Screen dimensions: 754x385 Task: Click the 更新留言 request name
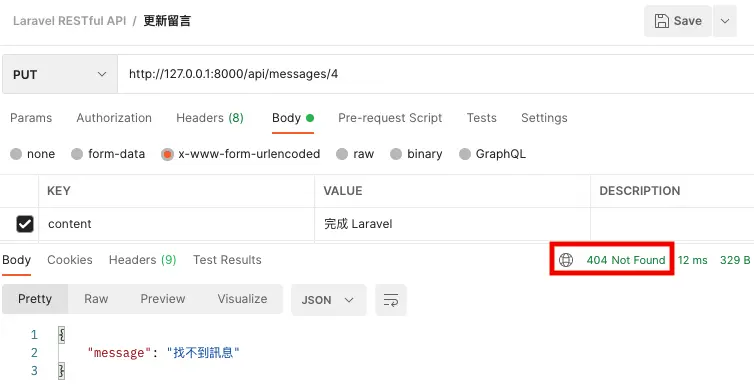pos(167,21)
